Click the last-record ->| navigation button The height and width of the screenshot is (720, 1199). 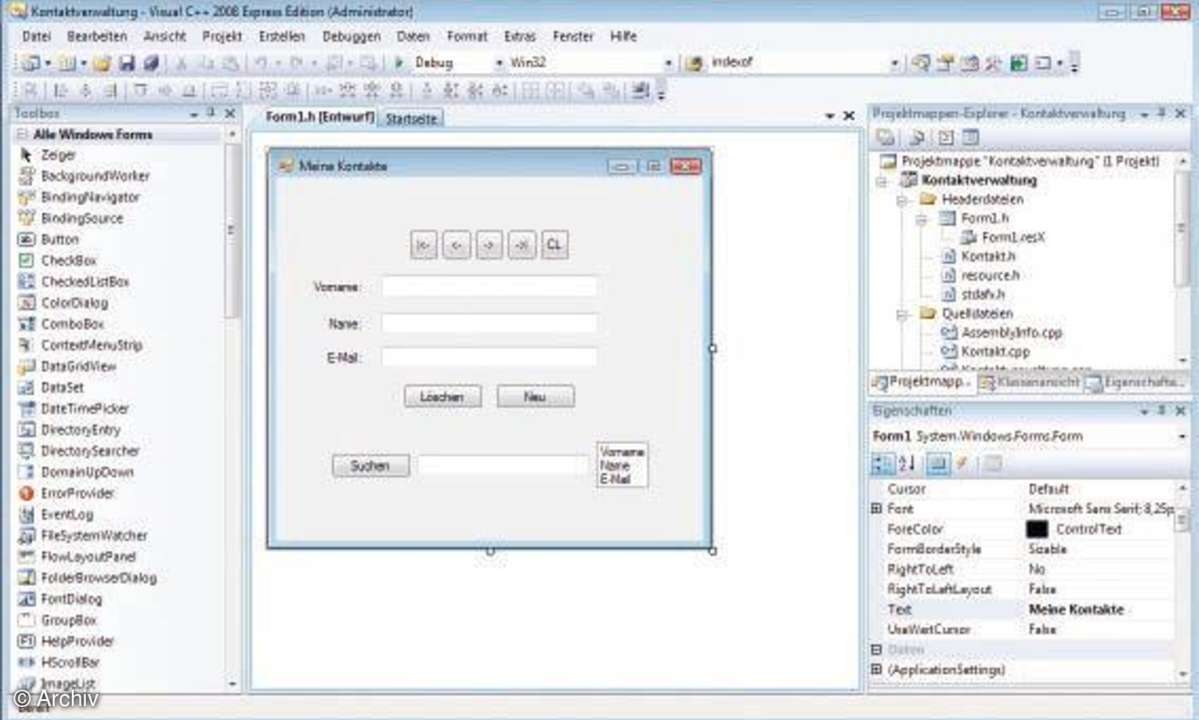coord(522,245)
